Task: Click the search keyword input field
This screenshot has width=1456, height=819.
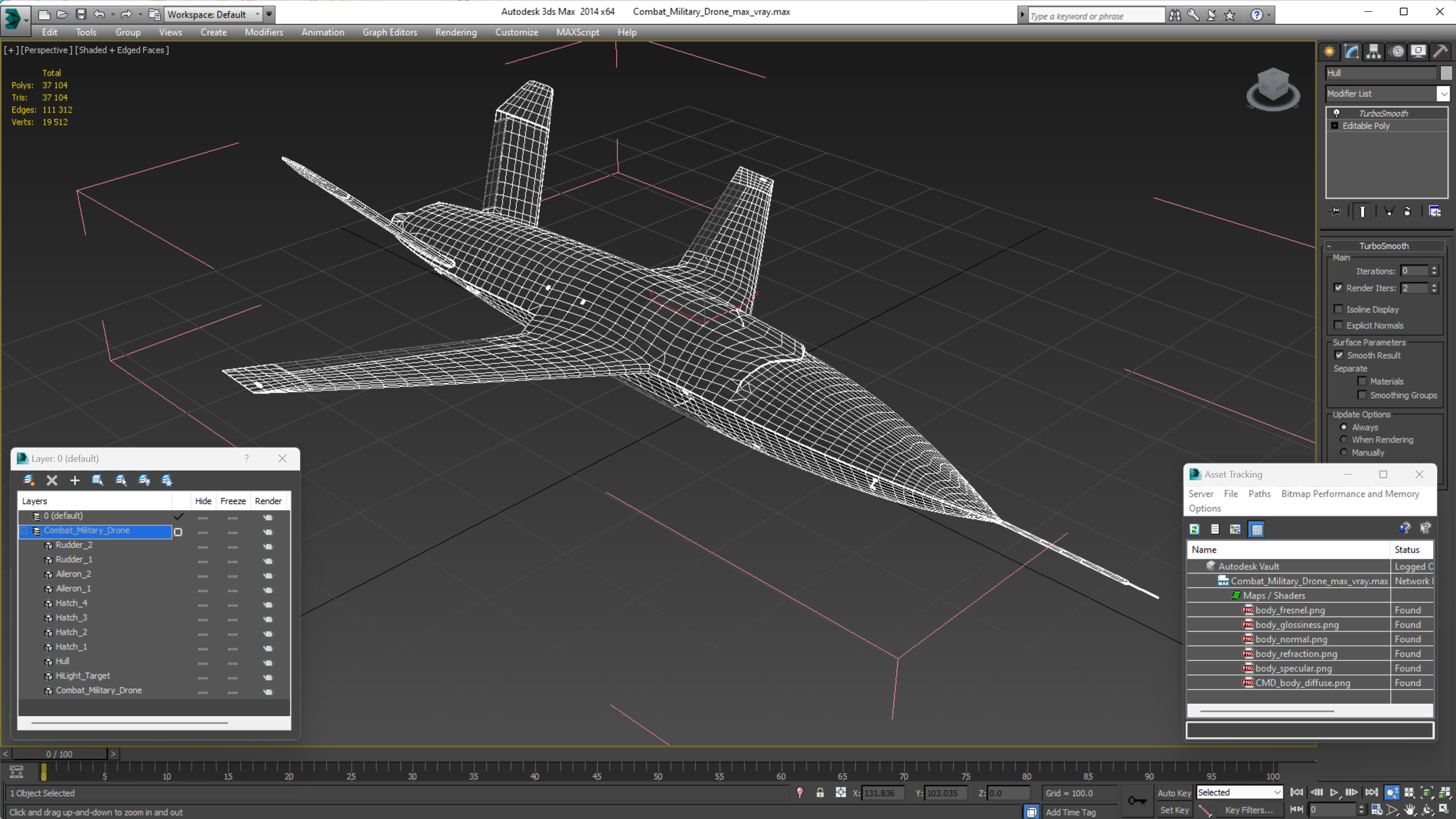Action: click(1096, 16)
